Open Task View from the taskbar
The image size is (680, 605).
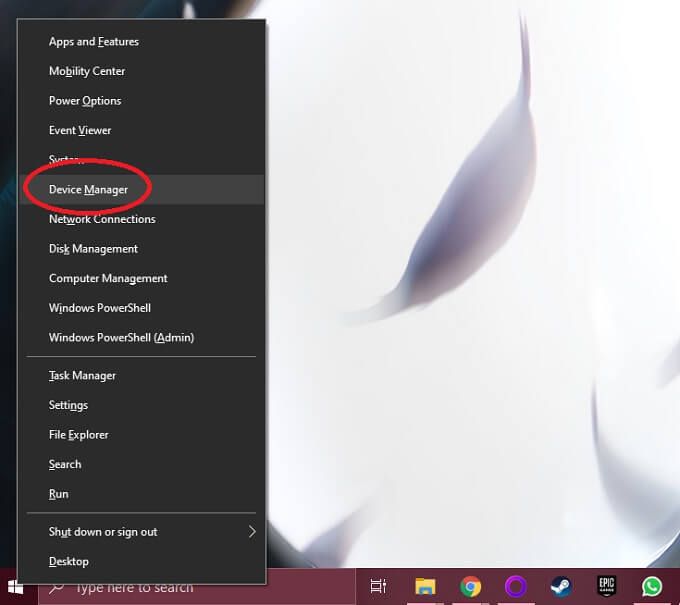(x=378, y=587)
